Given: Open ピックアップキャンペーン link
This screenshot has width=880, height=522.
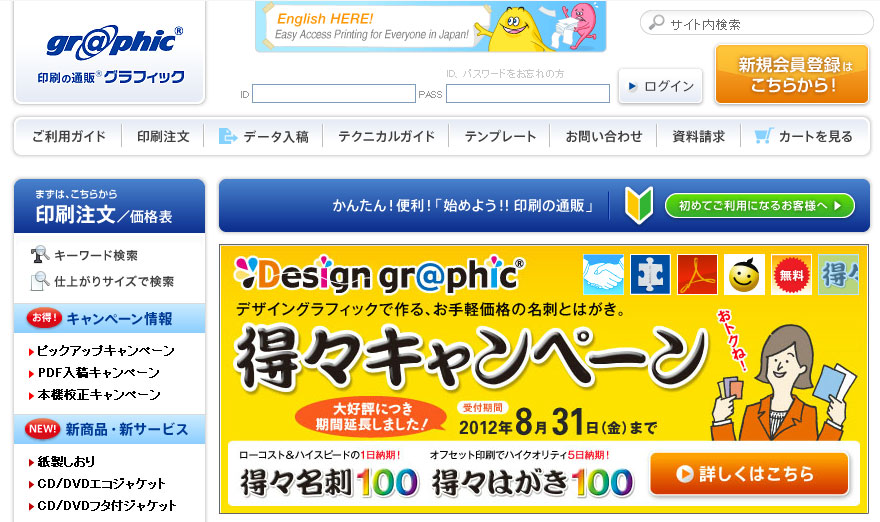Looking at the screenshot, I should [106, 351].
